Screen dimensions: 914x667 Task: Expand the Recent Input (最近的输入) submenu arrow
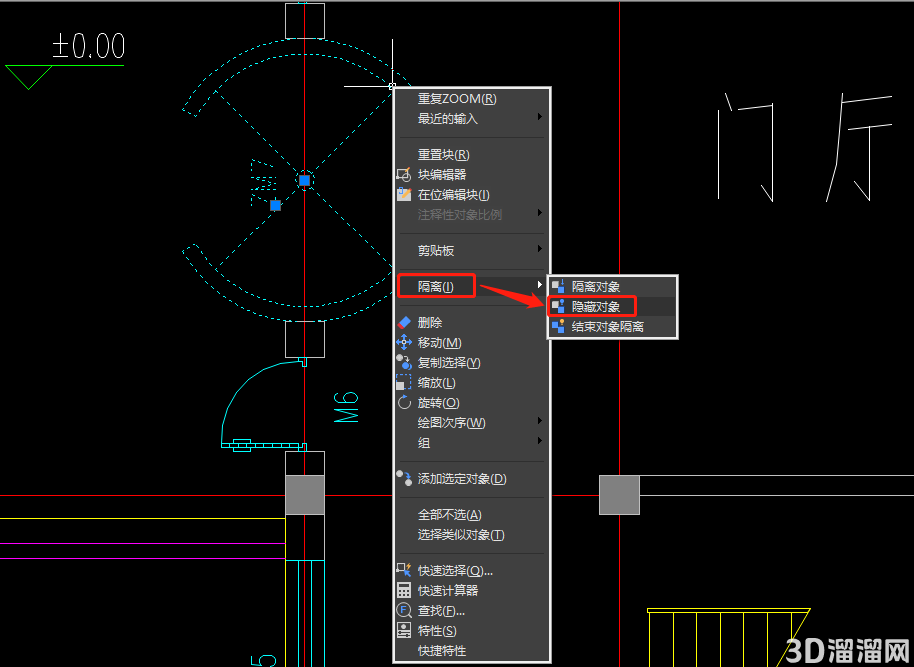pos(540,117)
